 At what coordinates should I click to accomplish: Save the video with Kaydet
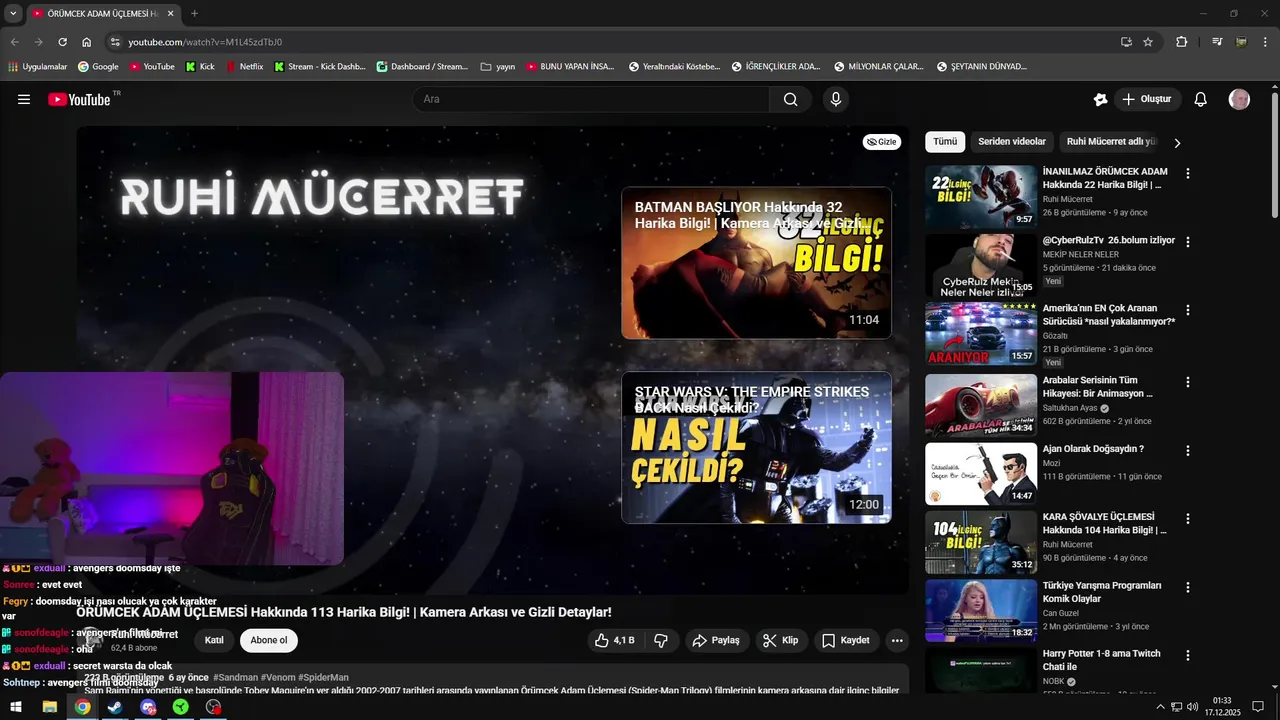(846, 640)
